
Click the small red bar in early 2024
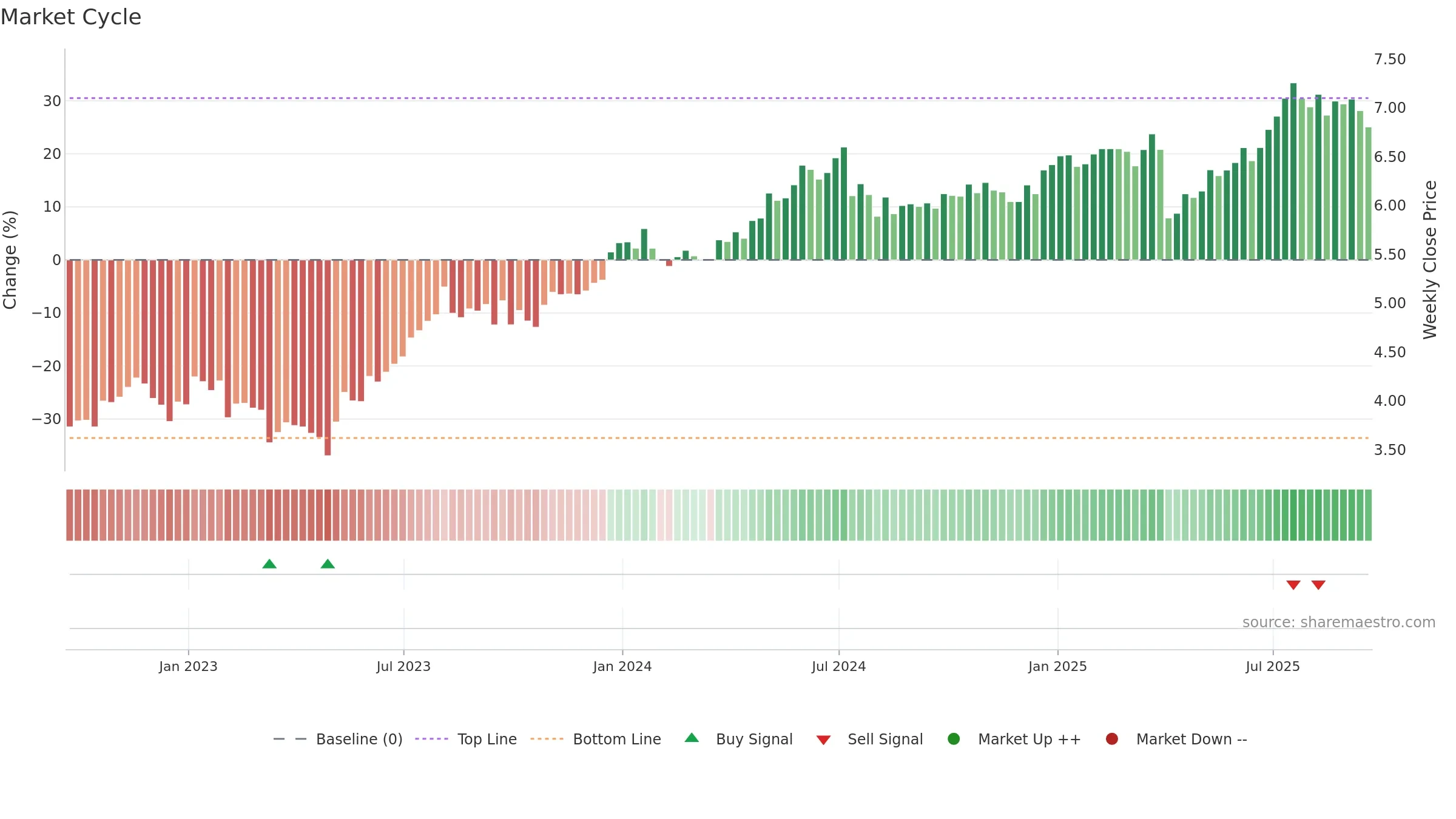(669, 263)
